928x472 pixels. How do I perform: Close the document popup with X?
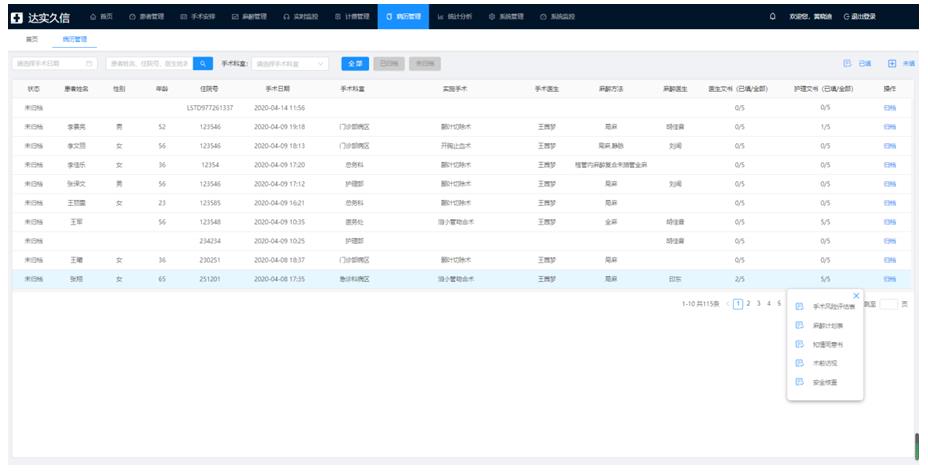(856, 295)
